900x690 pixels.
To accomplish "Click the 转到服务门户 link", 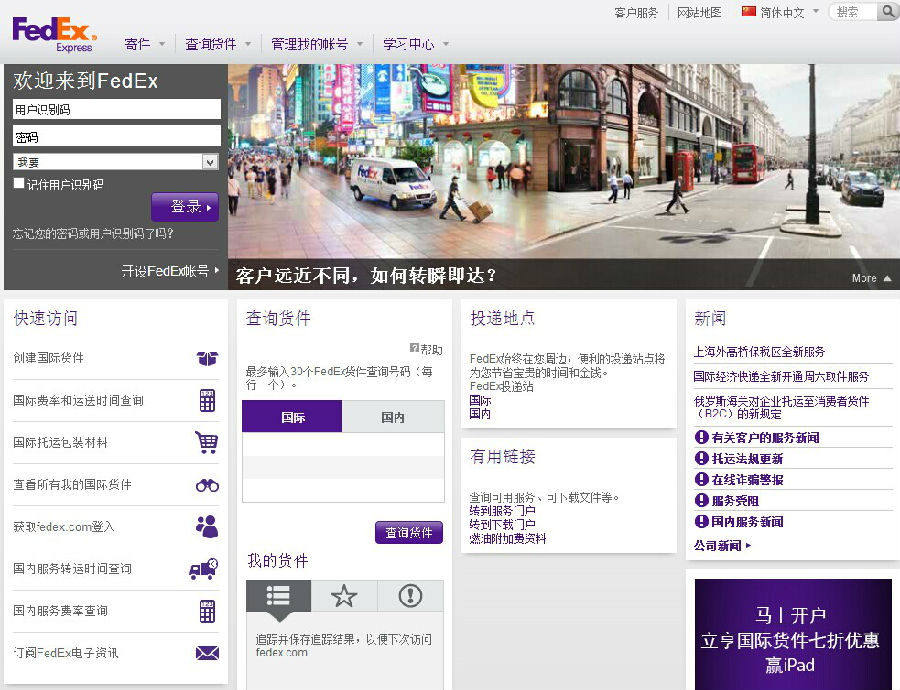I will [502, 510].
